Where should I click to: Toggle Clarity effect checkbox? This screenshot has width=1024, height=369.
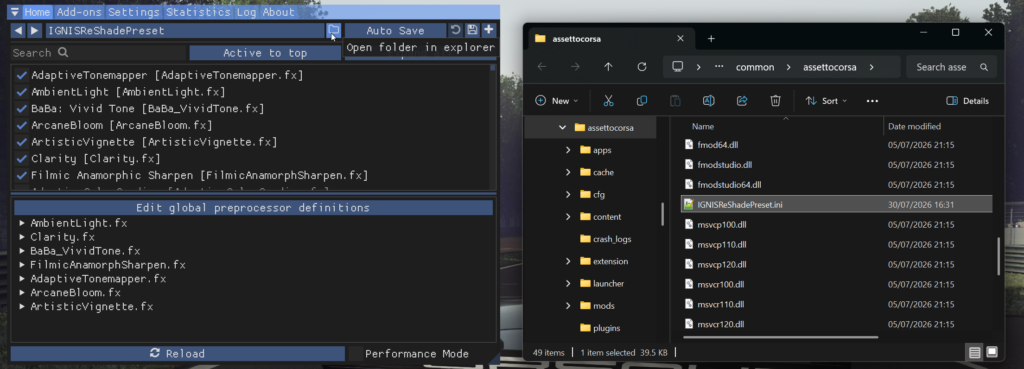click(22, 159)
